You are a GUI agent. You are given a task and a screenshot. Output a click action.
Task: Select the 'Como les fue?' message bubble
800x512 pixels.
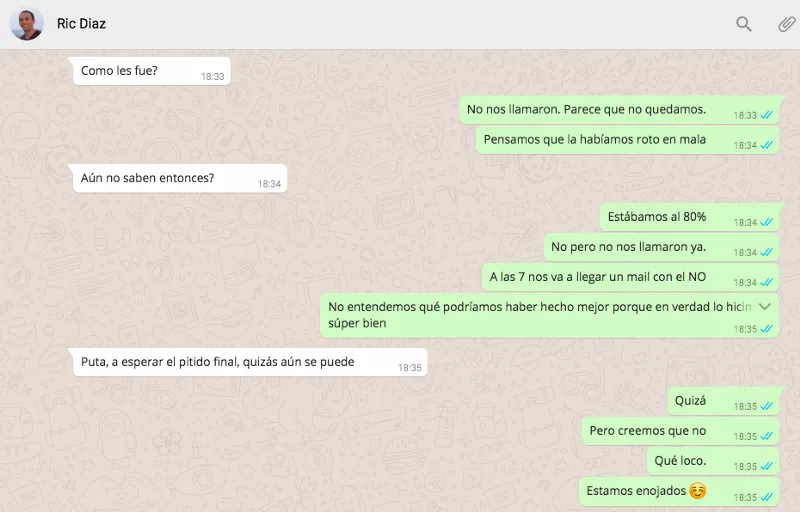pyautogui.click(x=152, y=71)
